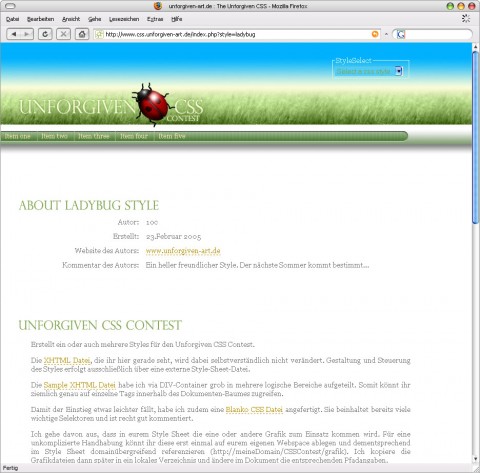The height and width of the screenshot is (473, 480).
Task: Click the StyleSelect legend label
Action: coord(353,60)
